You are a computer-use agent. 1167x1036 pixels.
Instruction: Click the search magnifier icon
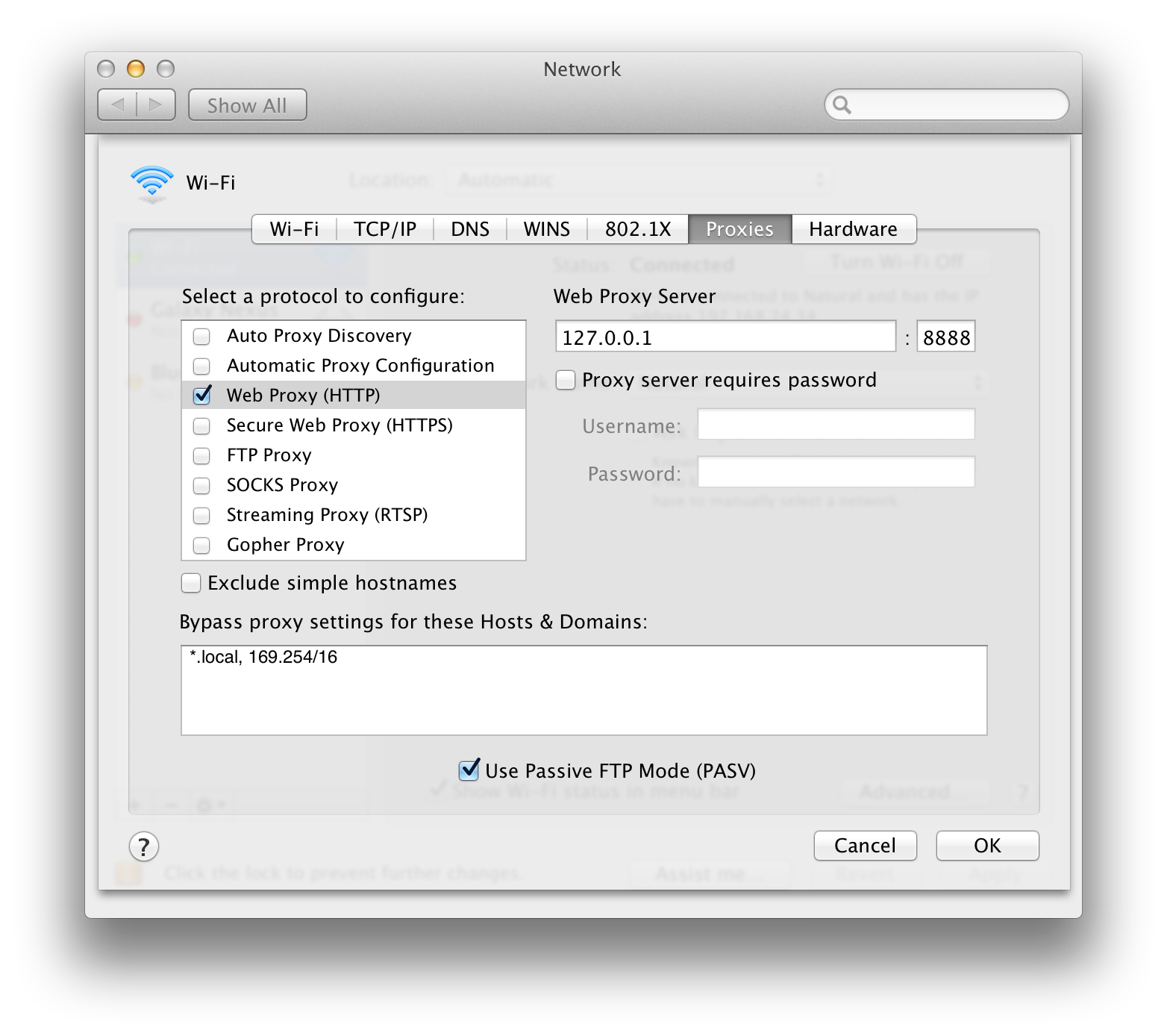point(842,104)
